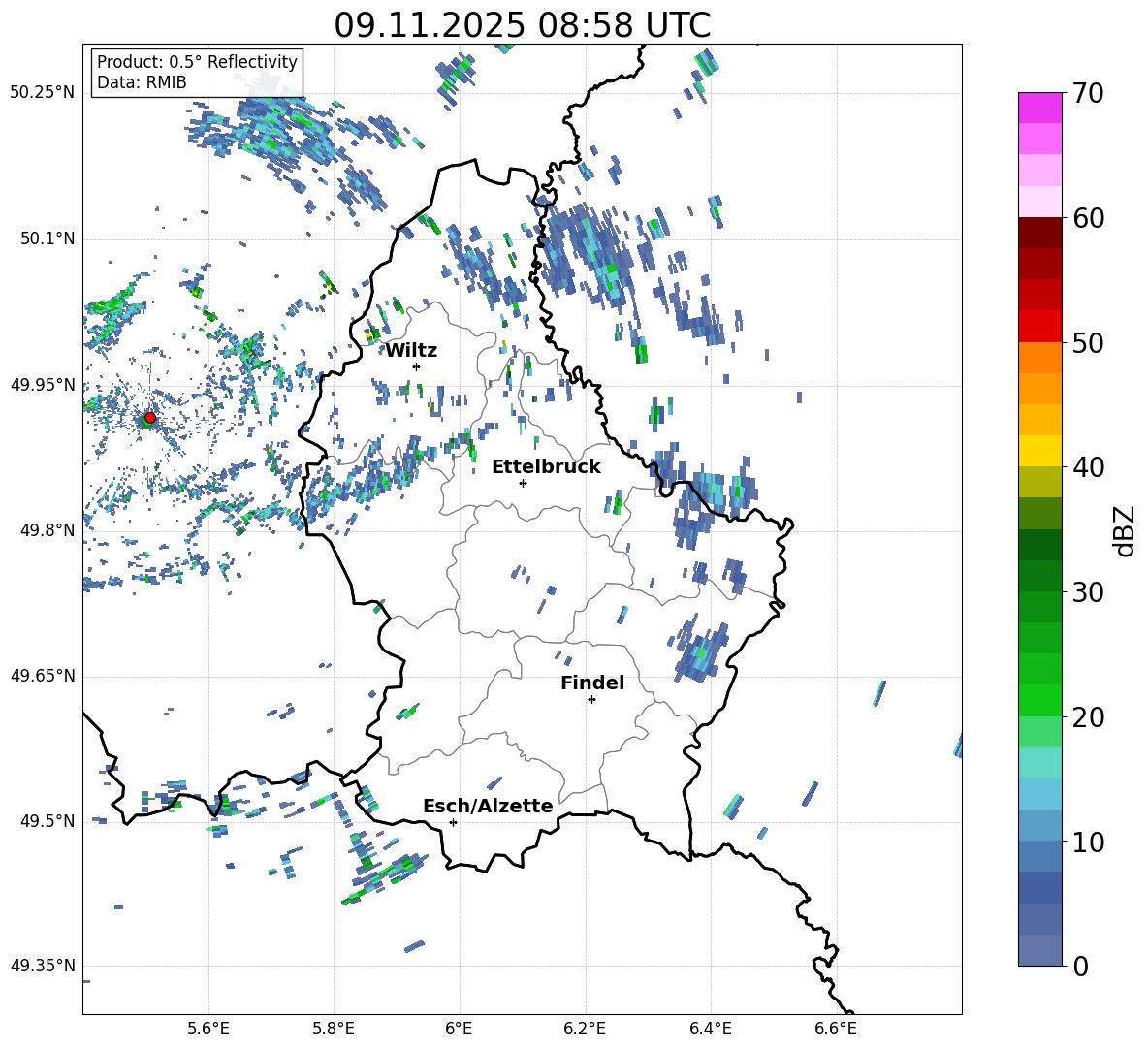Click the Product: 0.5° Reflectivity text
Viewport: 1148px width, 1048px height.
[x=197, y=62]
